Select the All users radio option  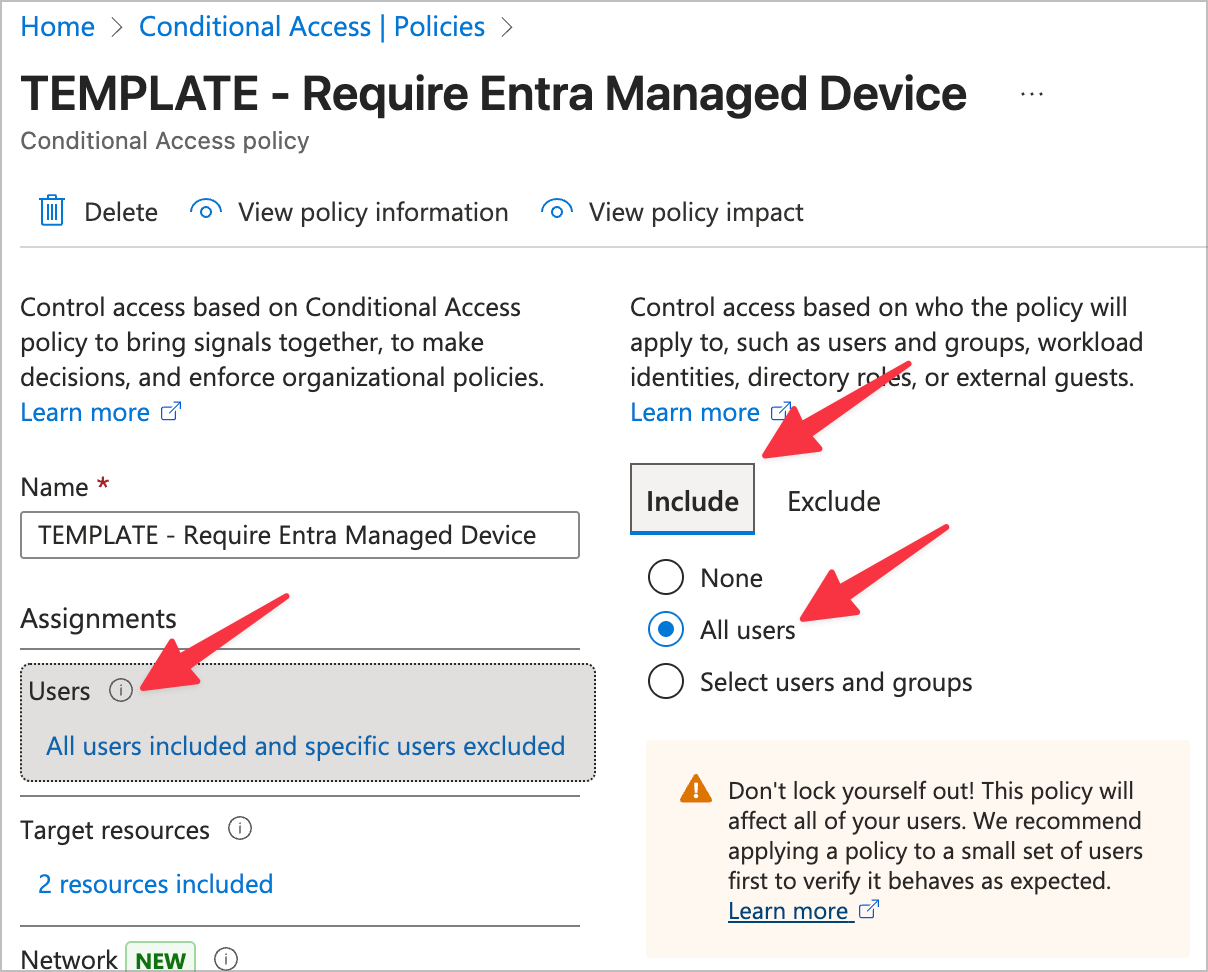[x=666, y=630]
